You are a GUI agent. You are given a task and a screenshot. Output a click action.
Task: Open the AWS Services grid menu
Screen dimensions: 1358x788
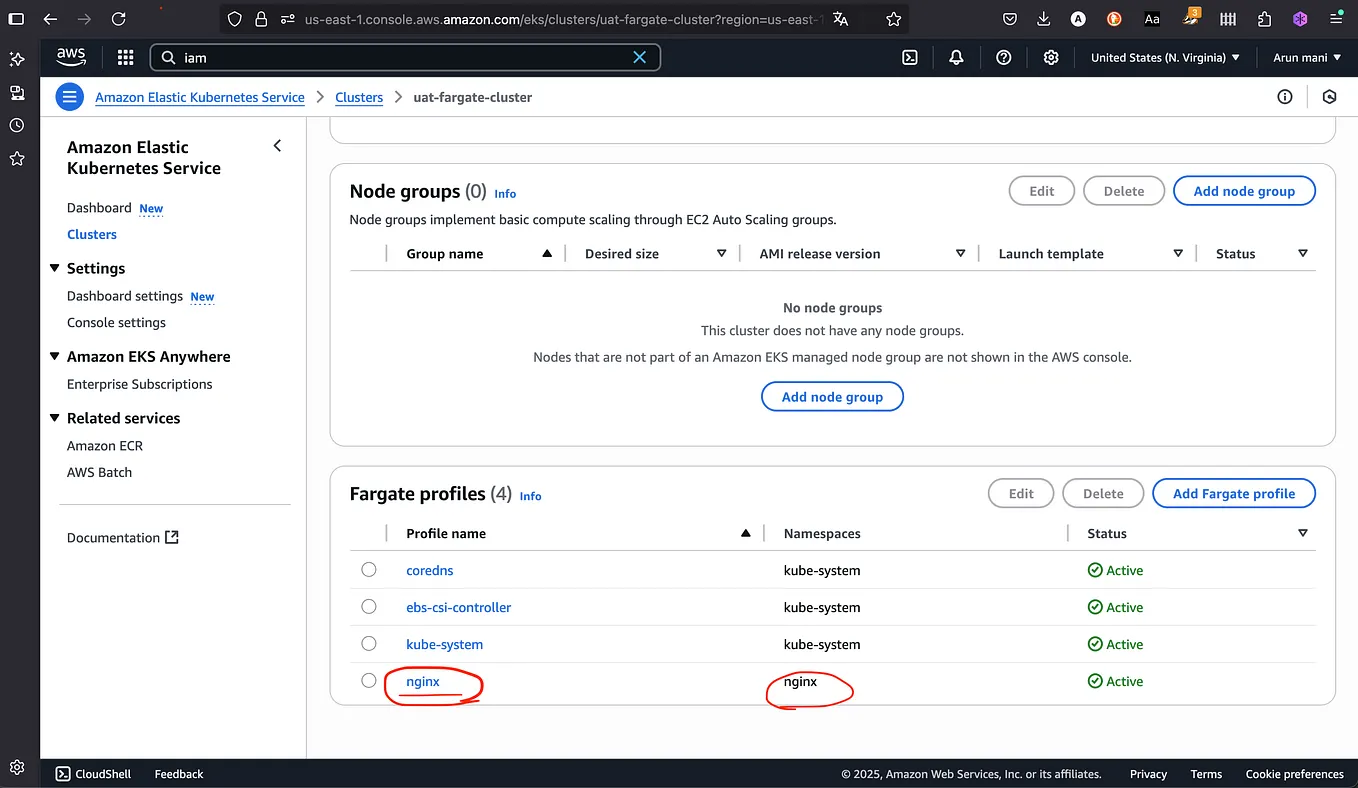124,57
